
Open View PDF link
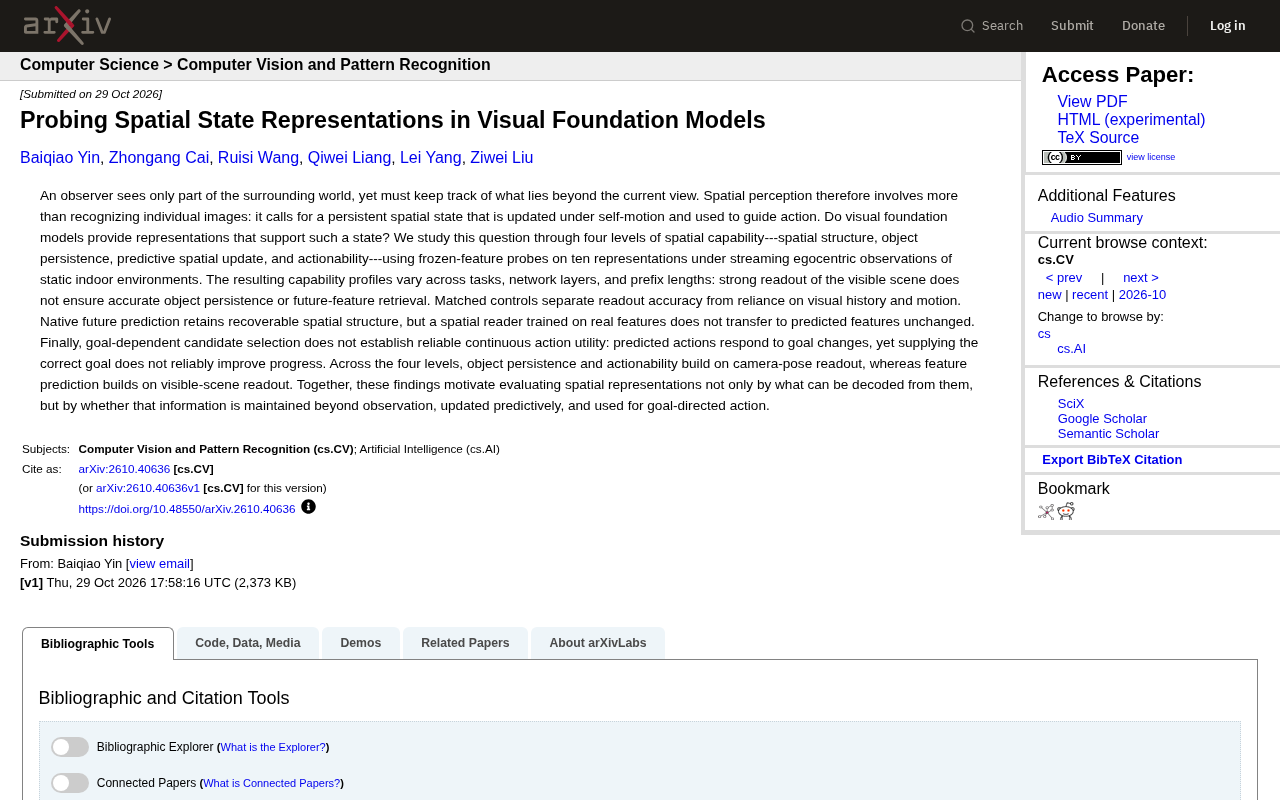[1092, 102]
